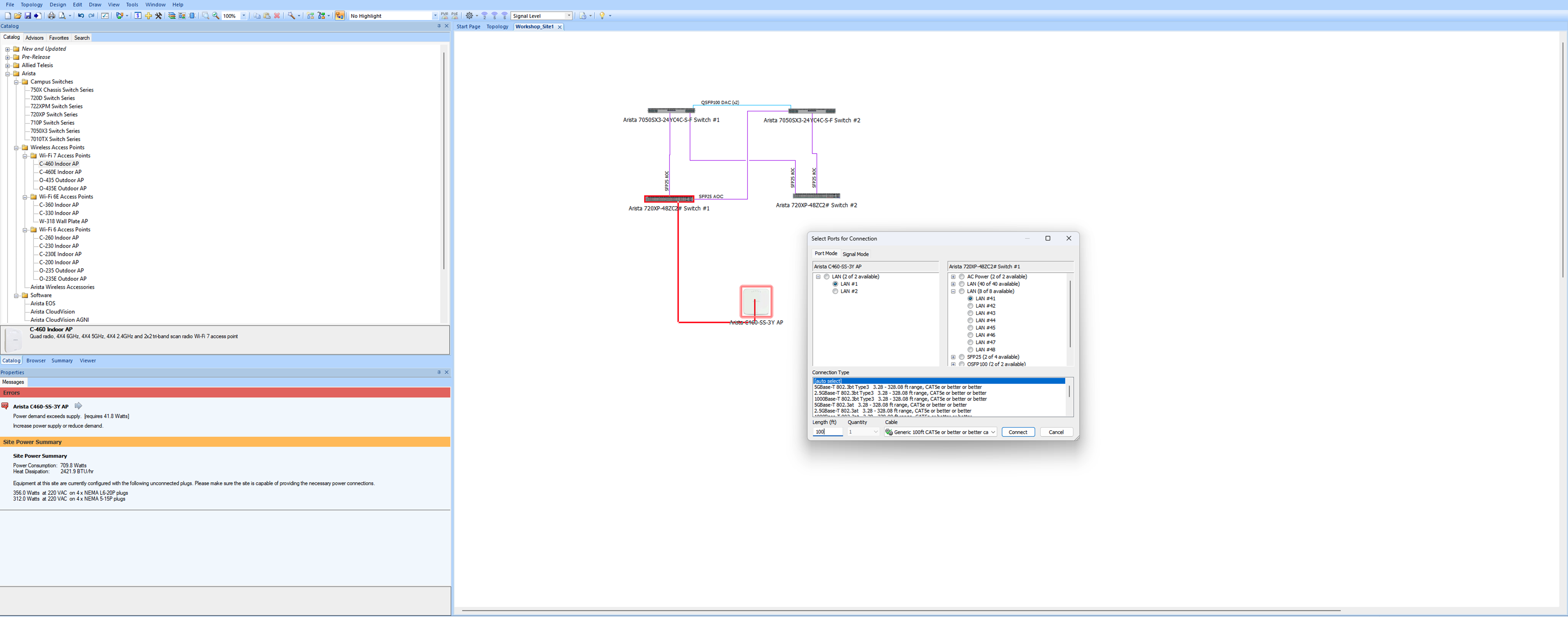Switch to Signal Mode tab

coord(855,254)
